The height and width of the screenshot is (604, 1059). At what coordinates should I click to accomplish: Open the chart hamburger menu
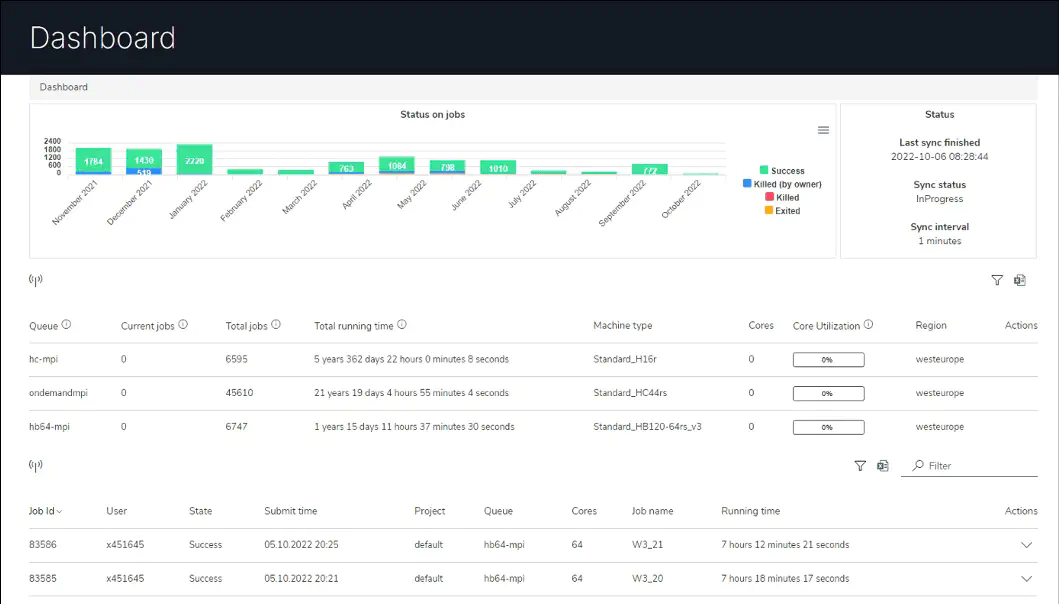coord(823,130)
